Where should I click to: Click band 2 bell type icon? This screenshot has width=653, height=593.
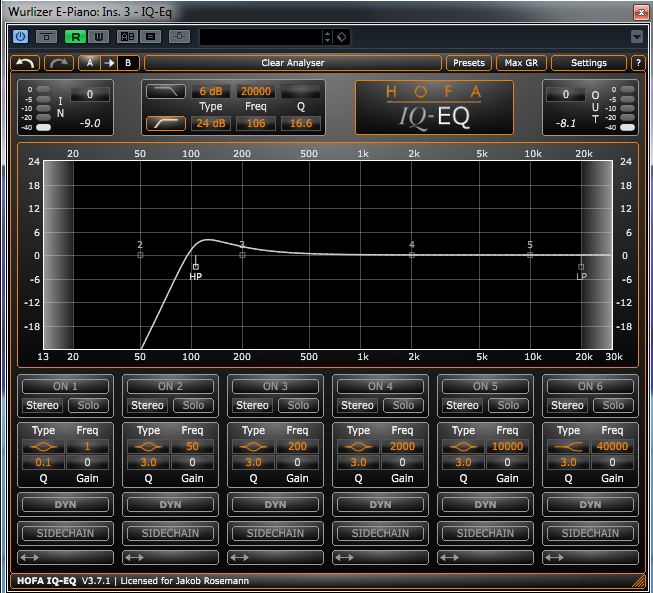pyautogui.click(x=148, y=446)
